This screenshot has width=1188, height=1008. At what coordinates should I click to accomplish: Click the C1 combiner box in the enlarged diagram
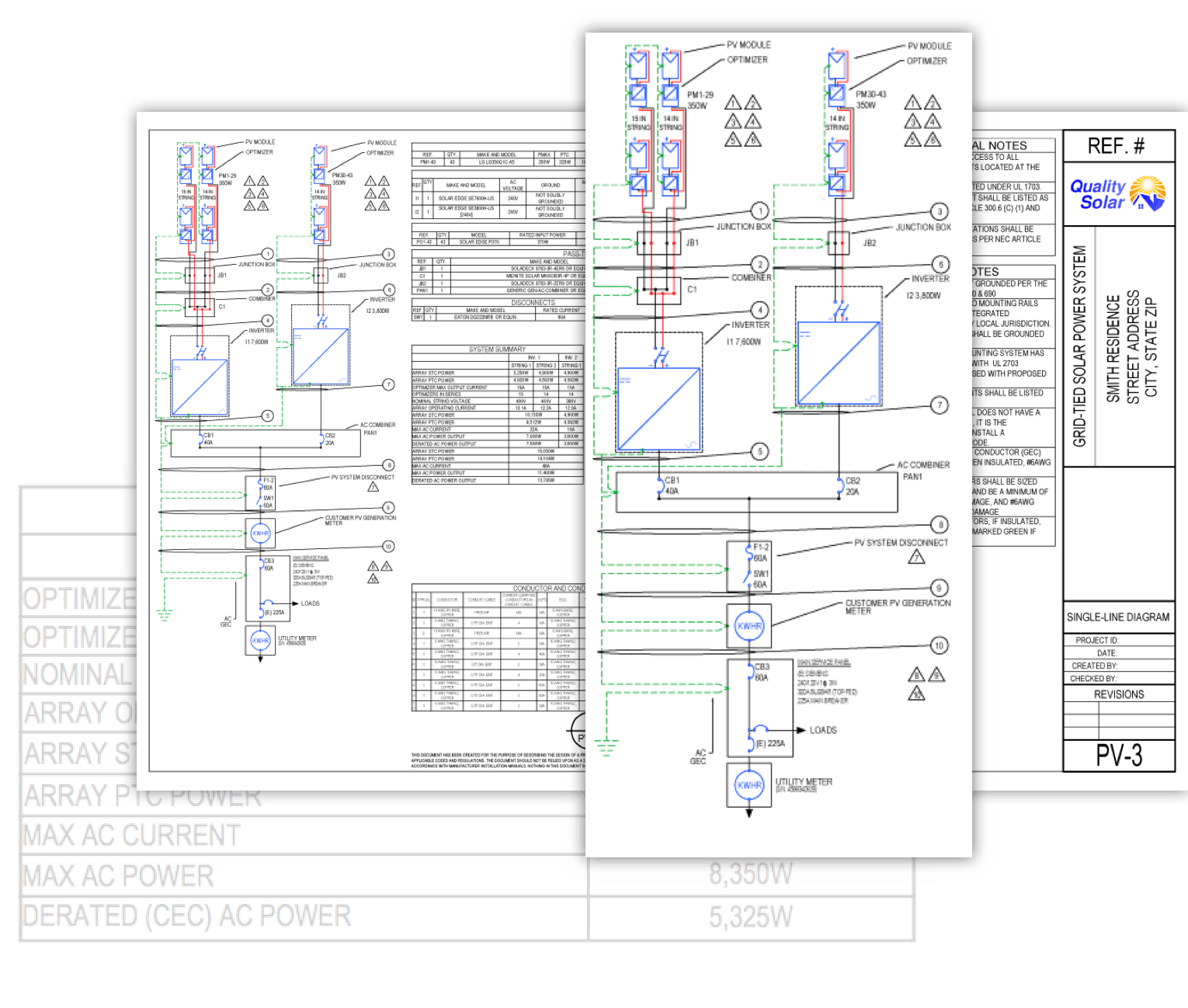[x=658, y=290]
